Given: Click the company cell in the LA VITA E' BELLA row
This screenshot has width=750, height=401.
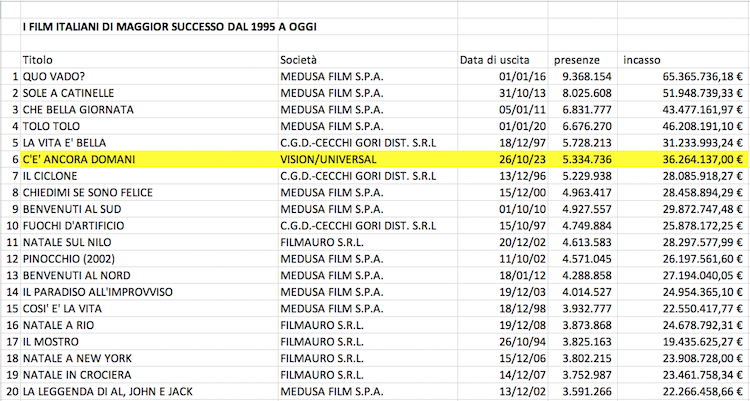Looking at the screenshot, I should 367,143.
